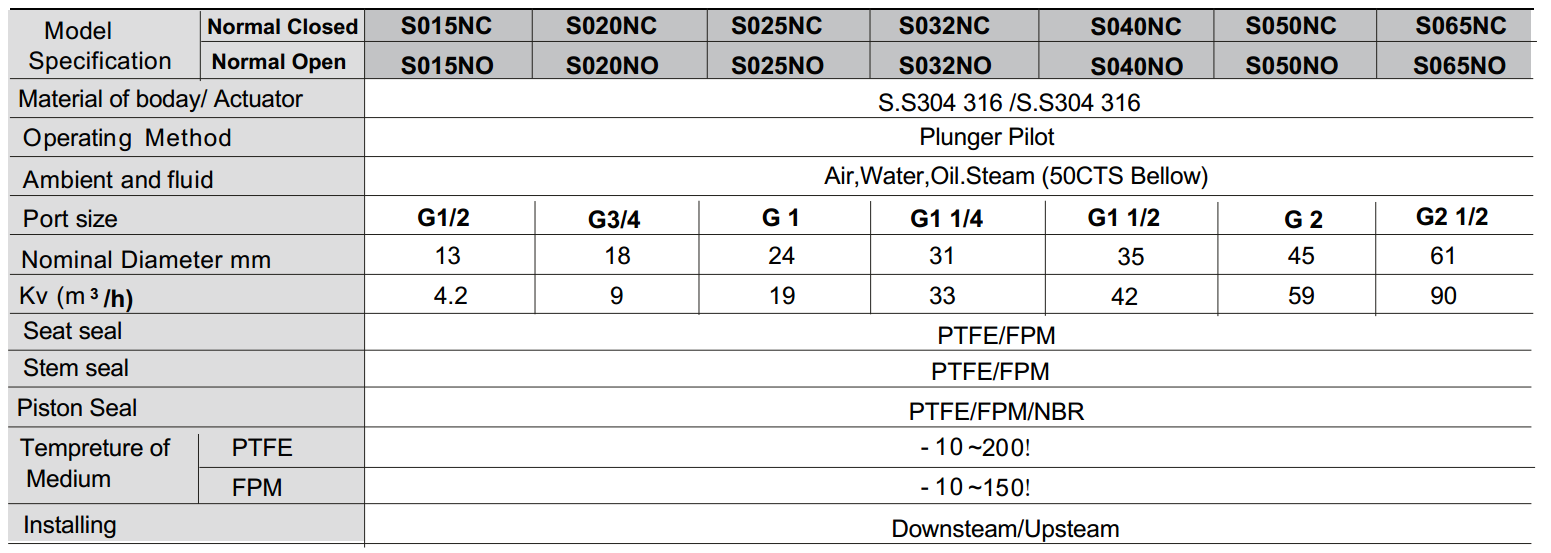Viewport: 1551px width, 553px height.
Task: Click the Normal Closed row label
Action: [x=282, y=27]
